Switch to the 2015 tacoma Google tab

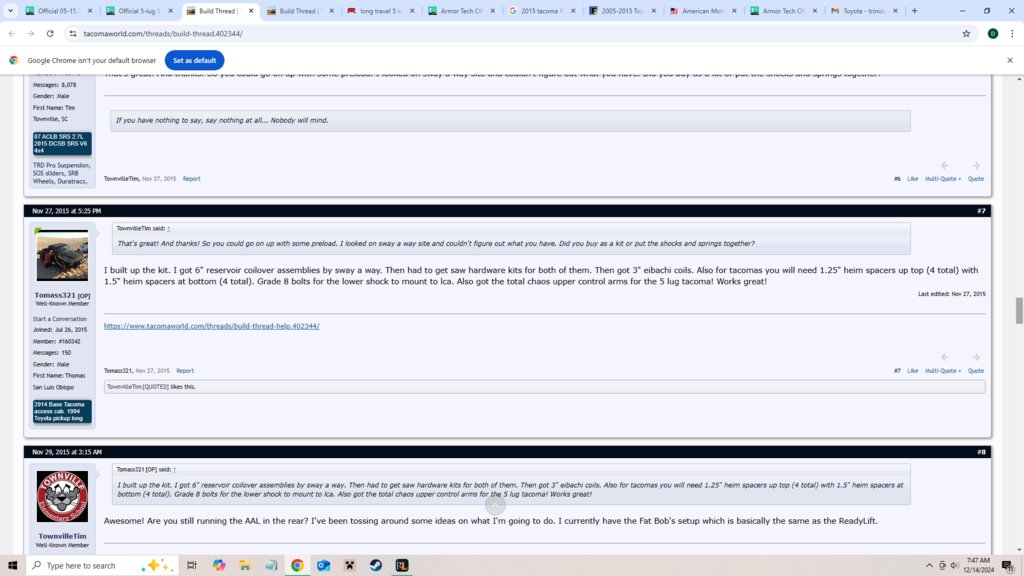point(542,10)
